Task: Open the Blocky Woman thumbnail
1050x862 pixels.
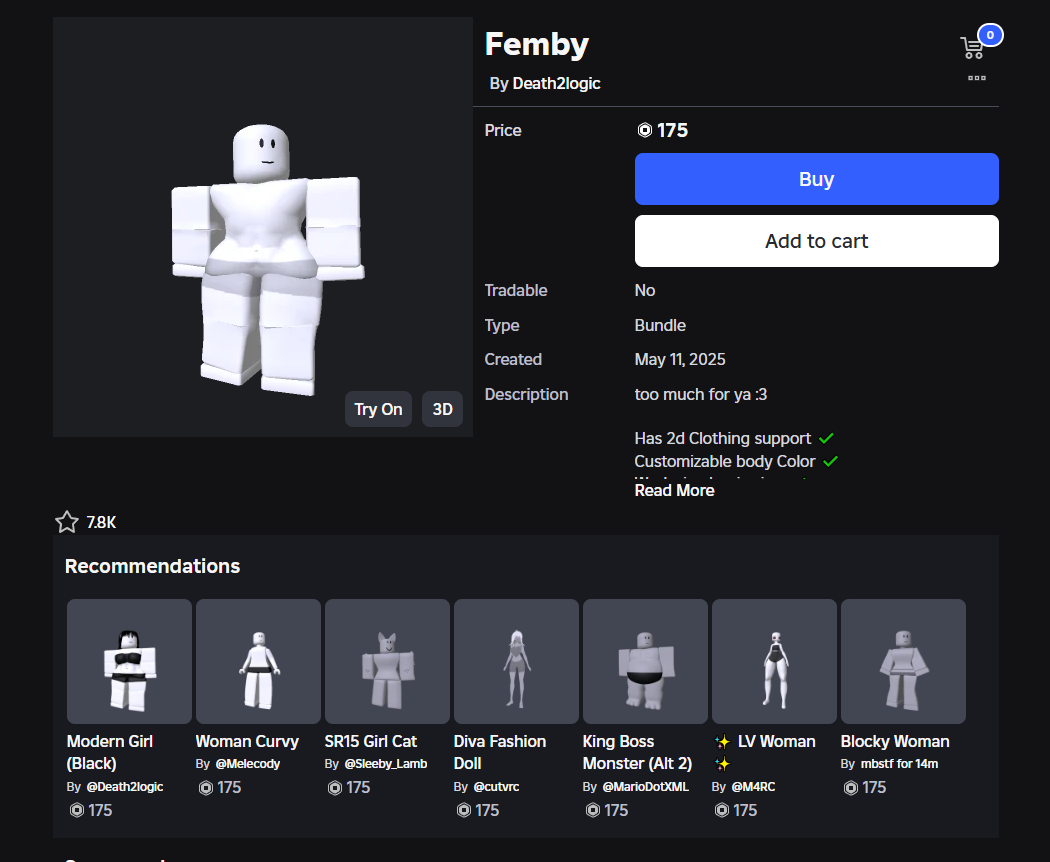Action: click(x=903, y=661)
